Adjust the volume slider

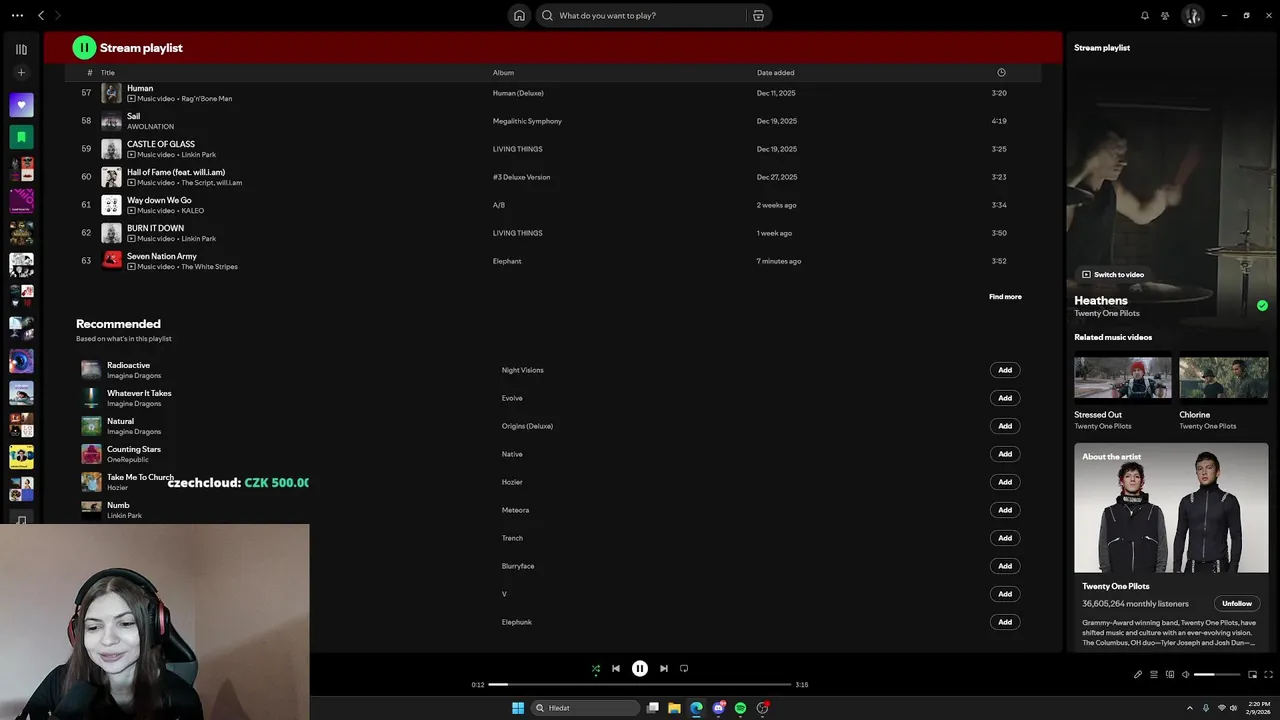[1217, 674]
